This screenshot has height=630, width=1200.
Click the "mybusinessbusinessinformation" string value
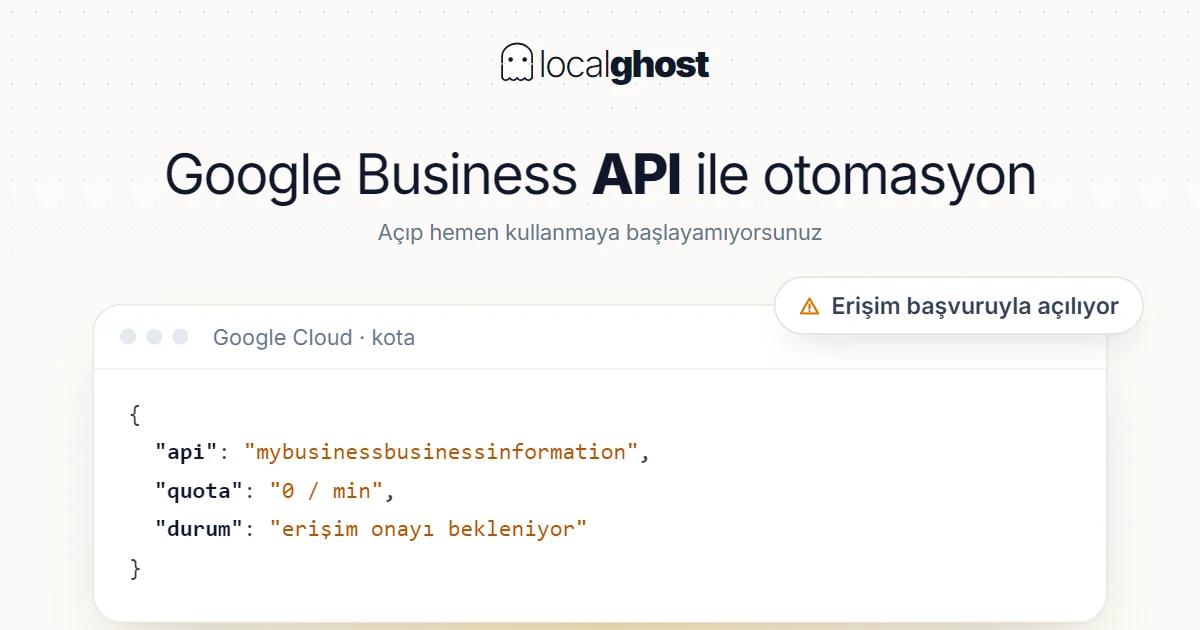click(441, 452)
